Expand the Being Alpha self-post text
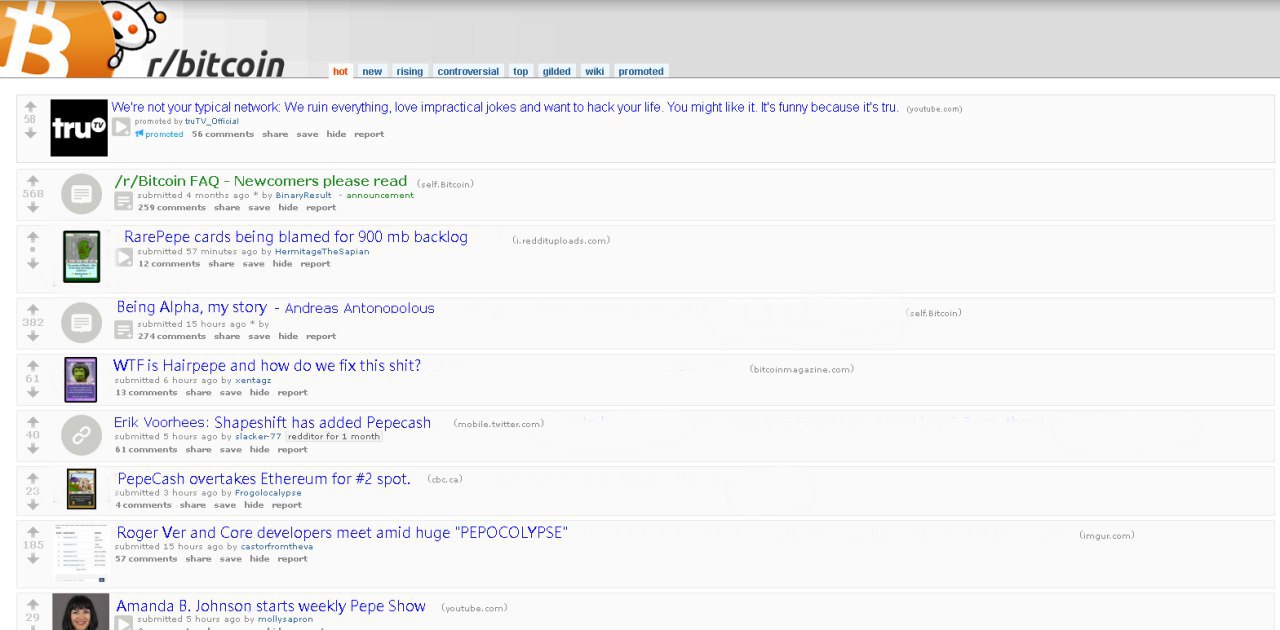This screenshot has width=1280, height=630. 123,329
